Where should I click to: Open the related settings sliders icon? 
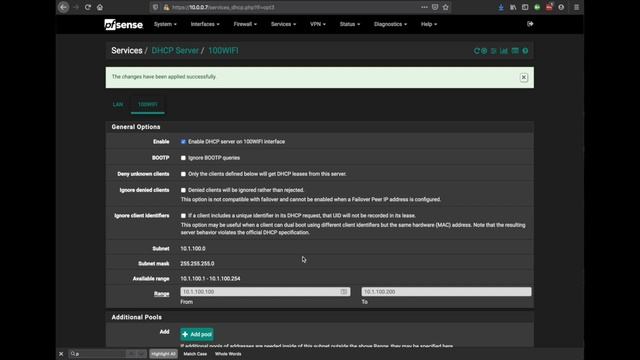(x=494, y=51)
